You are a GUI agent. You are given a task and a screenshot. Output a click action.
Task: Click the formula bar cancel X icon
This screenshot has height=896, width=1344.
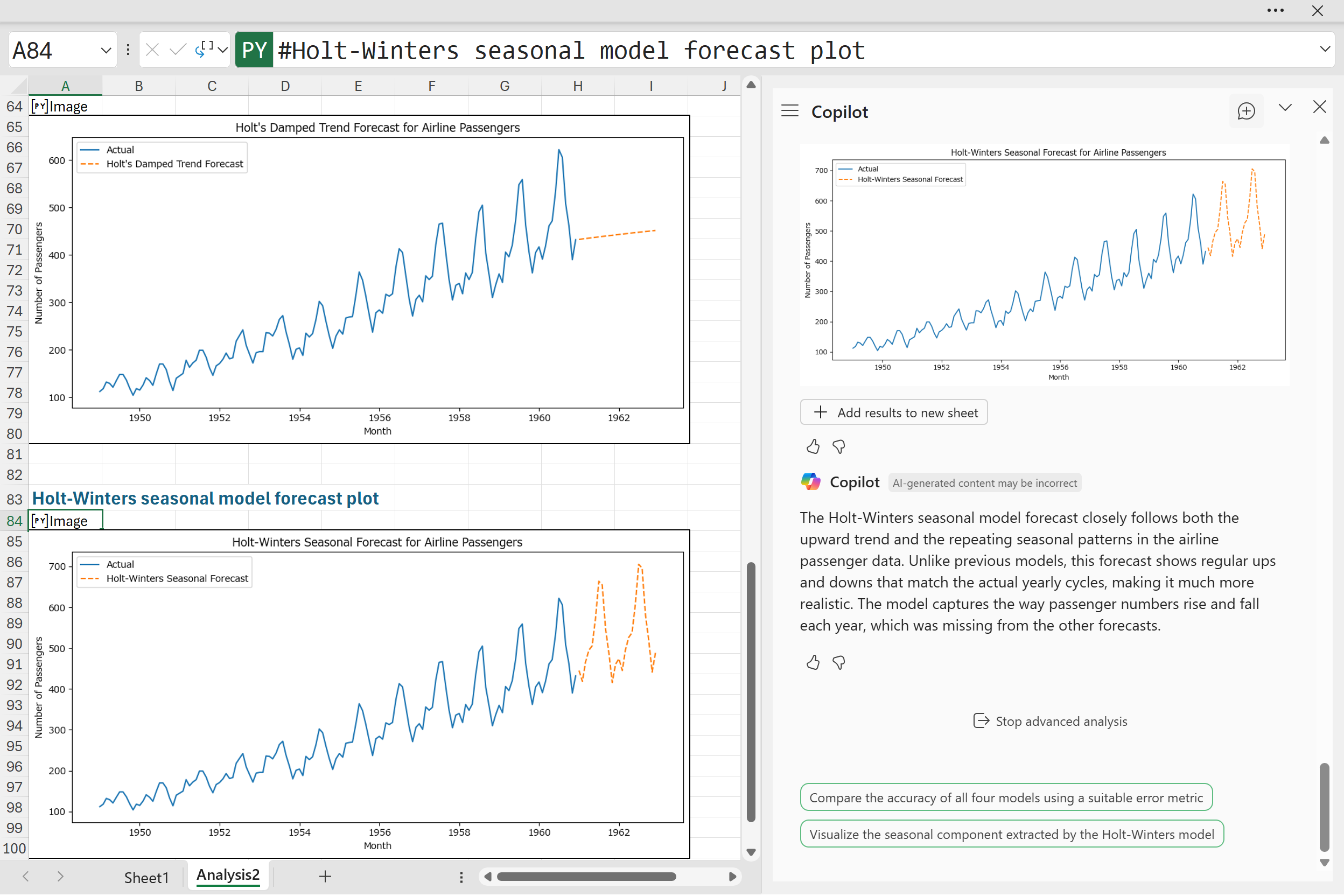tap(152, 50)
